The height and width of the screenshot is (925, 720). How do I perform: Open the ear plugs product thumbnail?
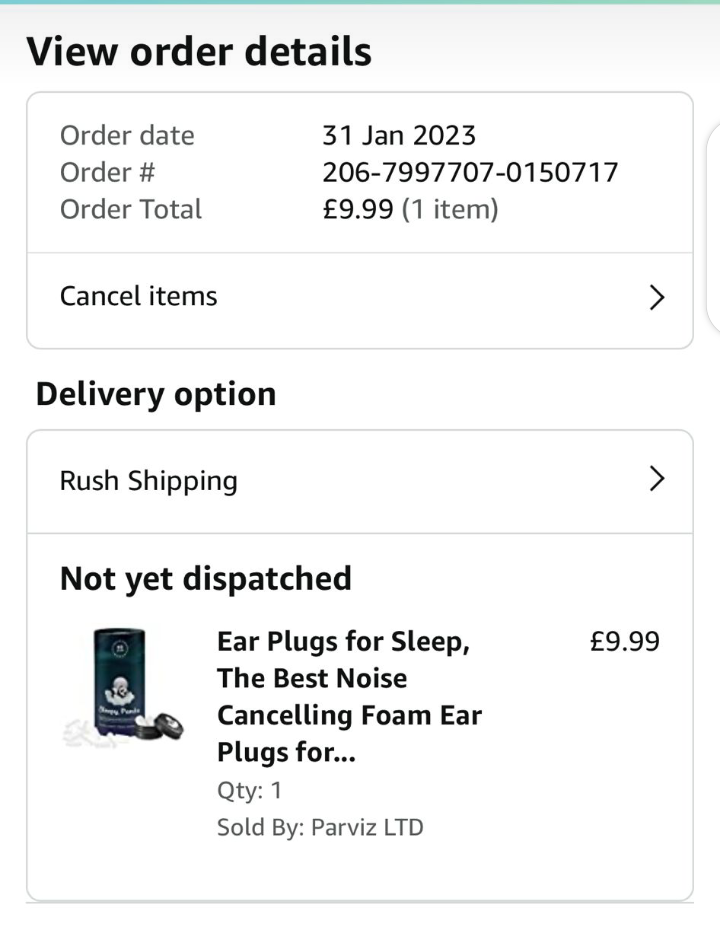[122, 689]
